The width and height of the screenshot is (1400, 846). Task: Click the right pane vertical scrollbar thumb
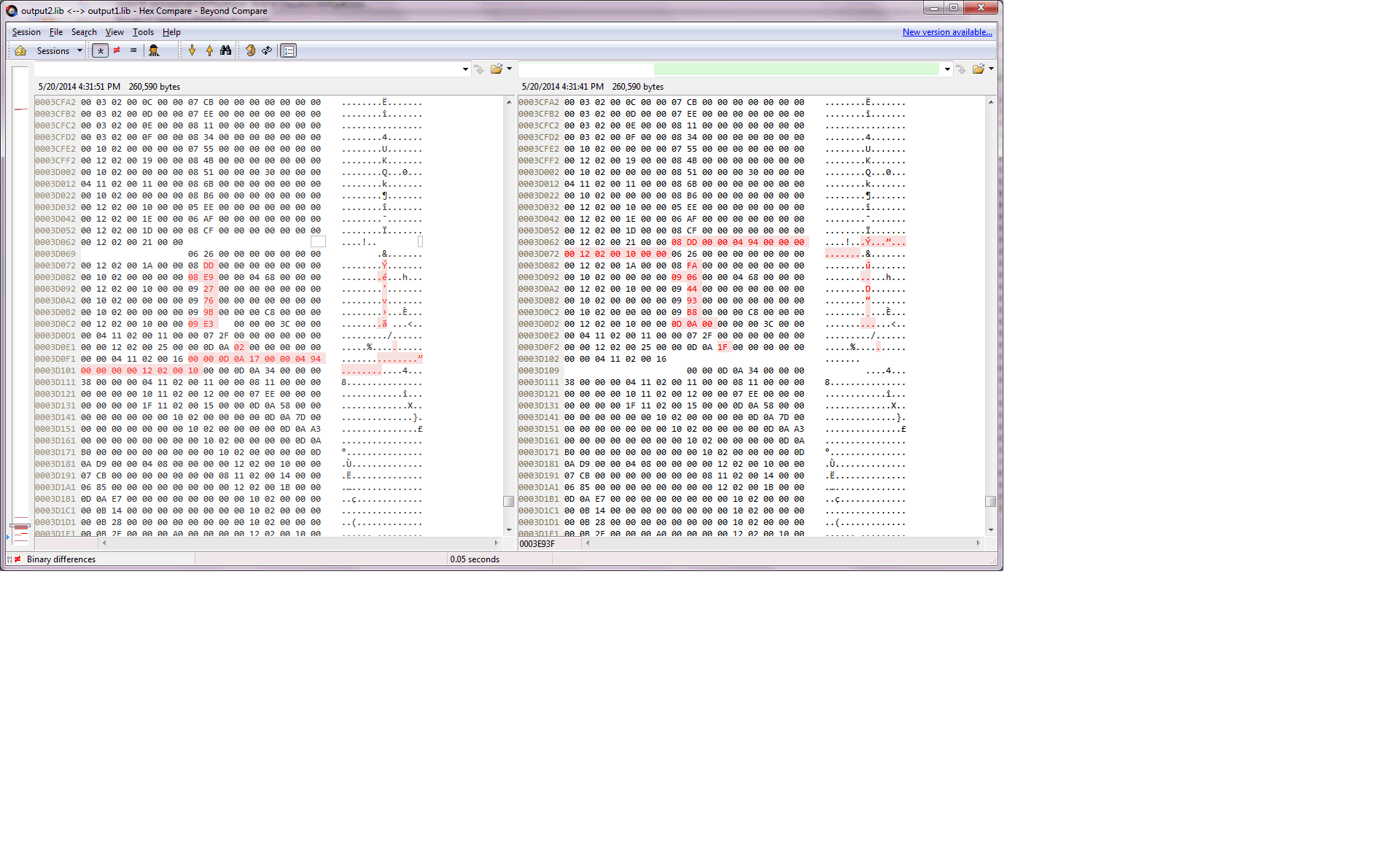[991, 502]
